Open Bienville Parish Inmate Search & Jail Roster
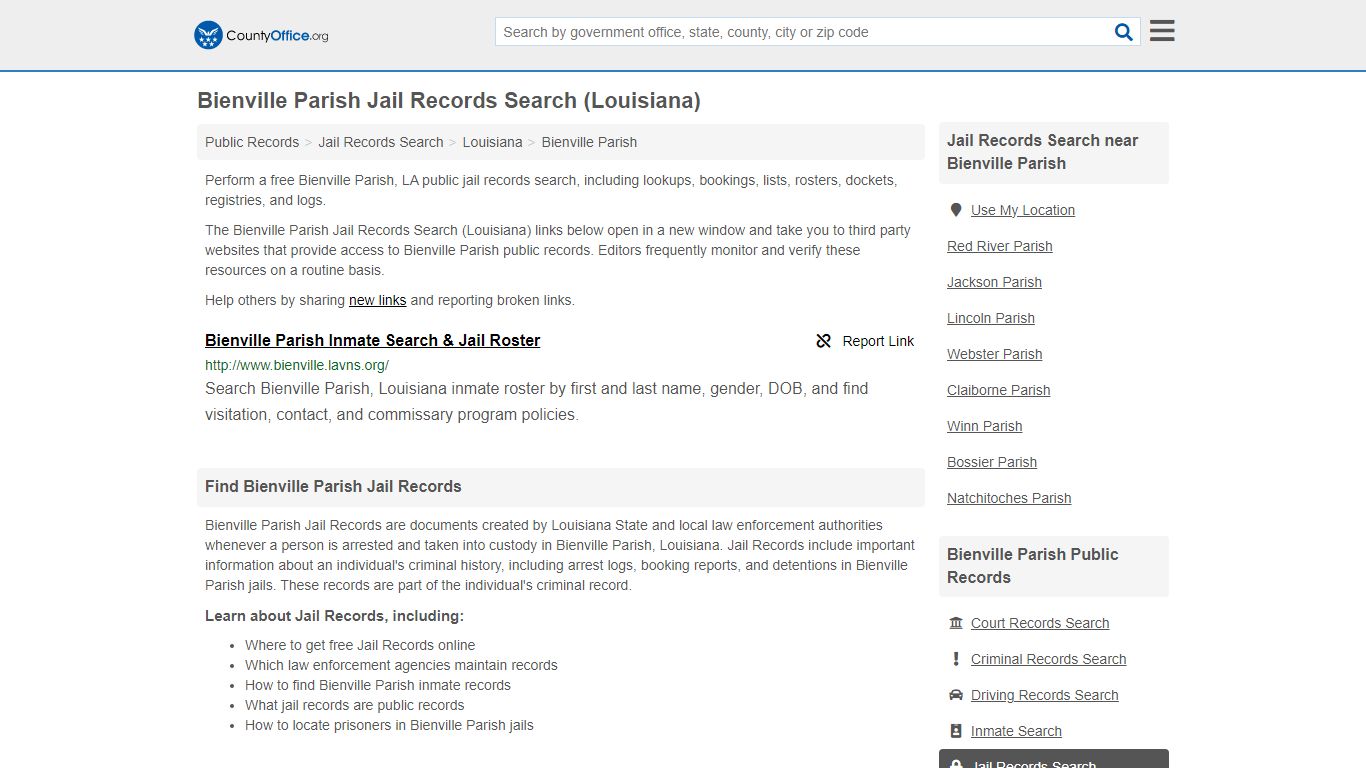The height and width of the screenshot is (768, 1366). [x=372, y=340]
